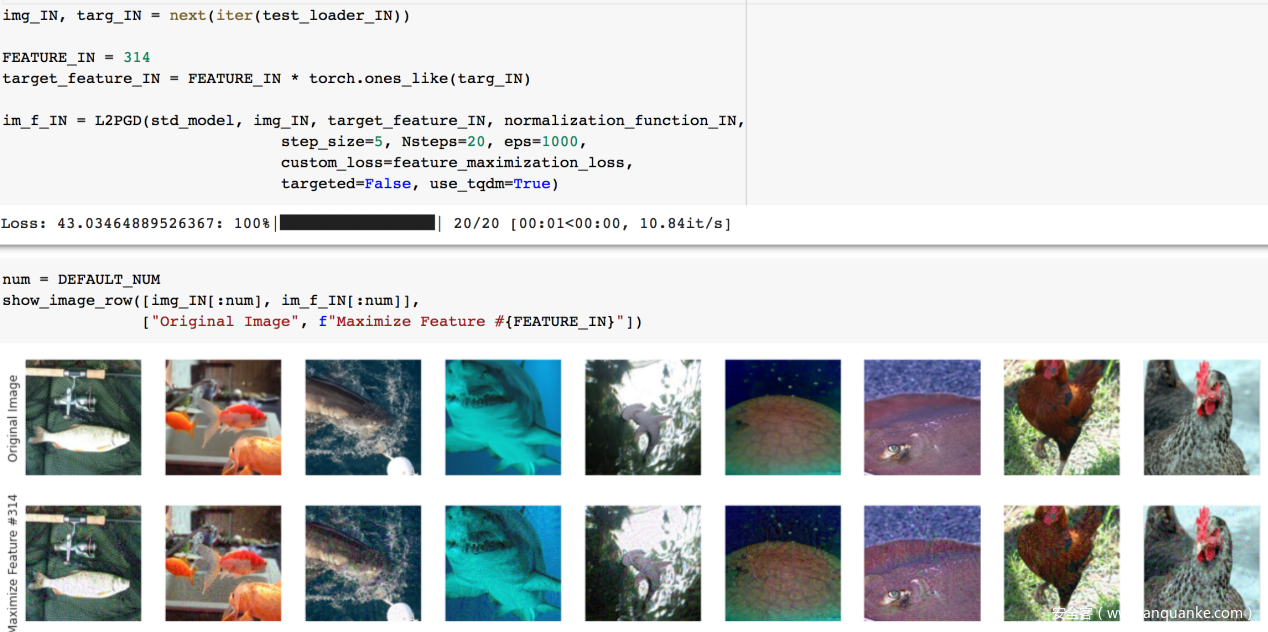The width and height of the screenshot is (1268, 632).
Task: Click the 'Original Image' row label
Action: pyautogui.click(x=13, y=418)
